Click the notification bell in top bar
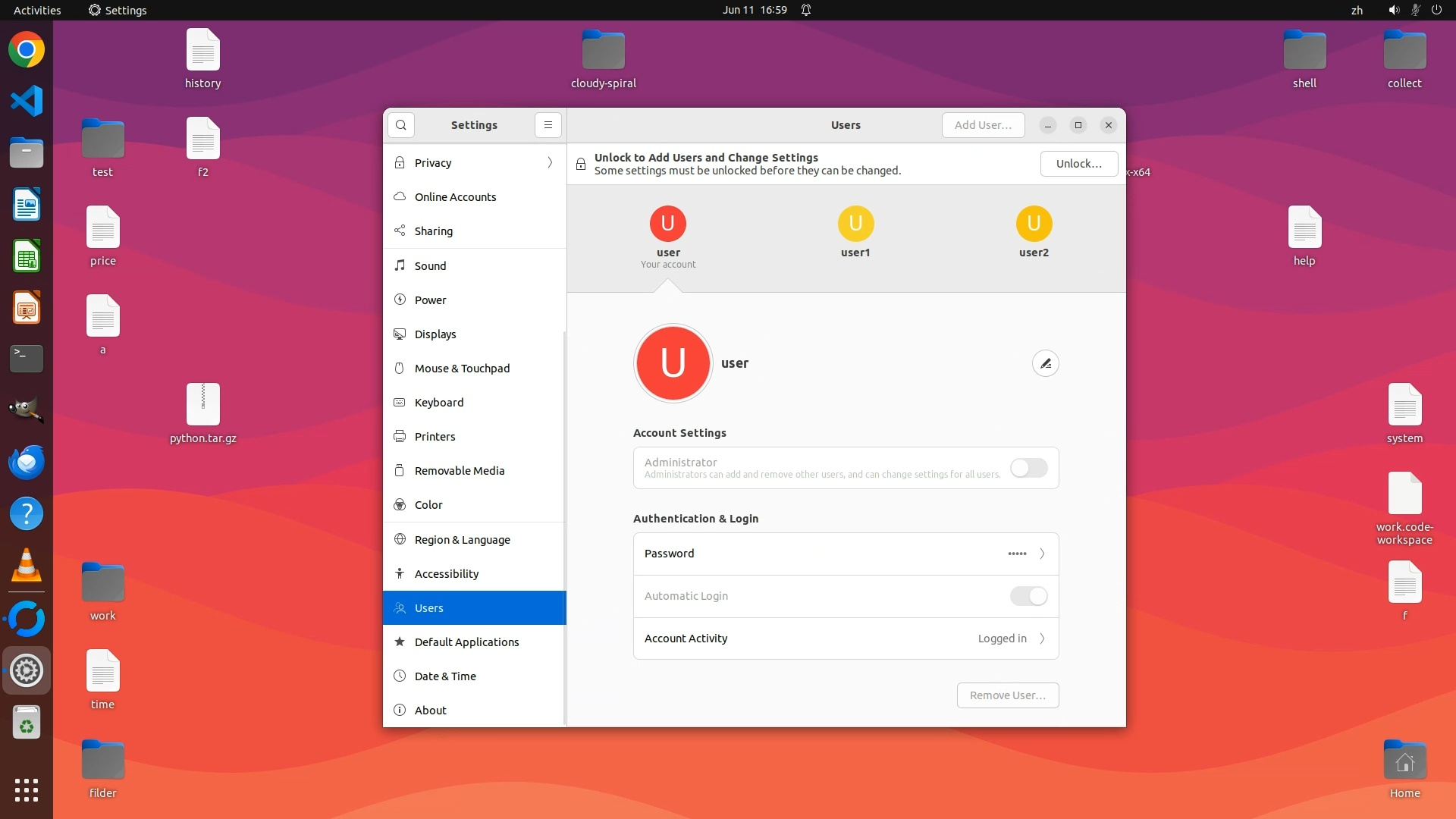The image size is (1456, 819). (806, 10)
